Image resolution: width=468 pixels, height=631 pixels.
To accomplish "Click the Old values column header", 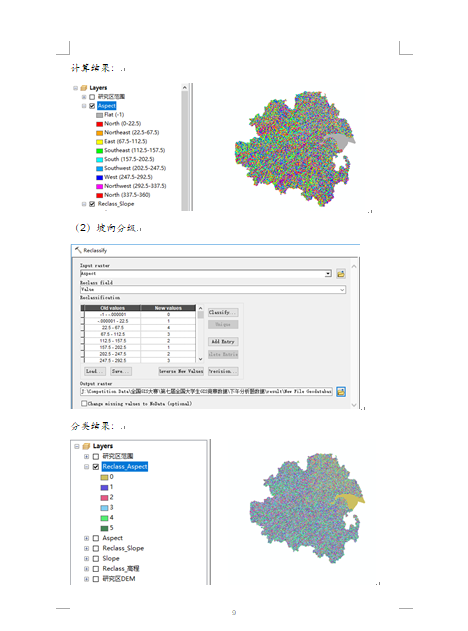I will (x=113, y=308).
